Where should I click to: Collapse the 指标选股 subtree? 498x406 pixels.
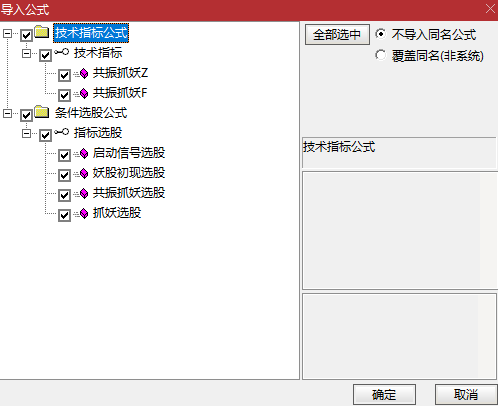pyautogui.click(x=26, y=133)
